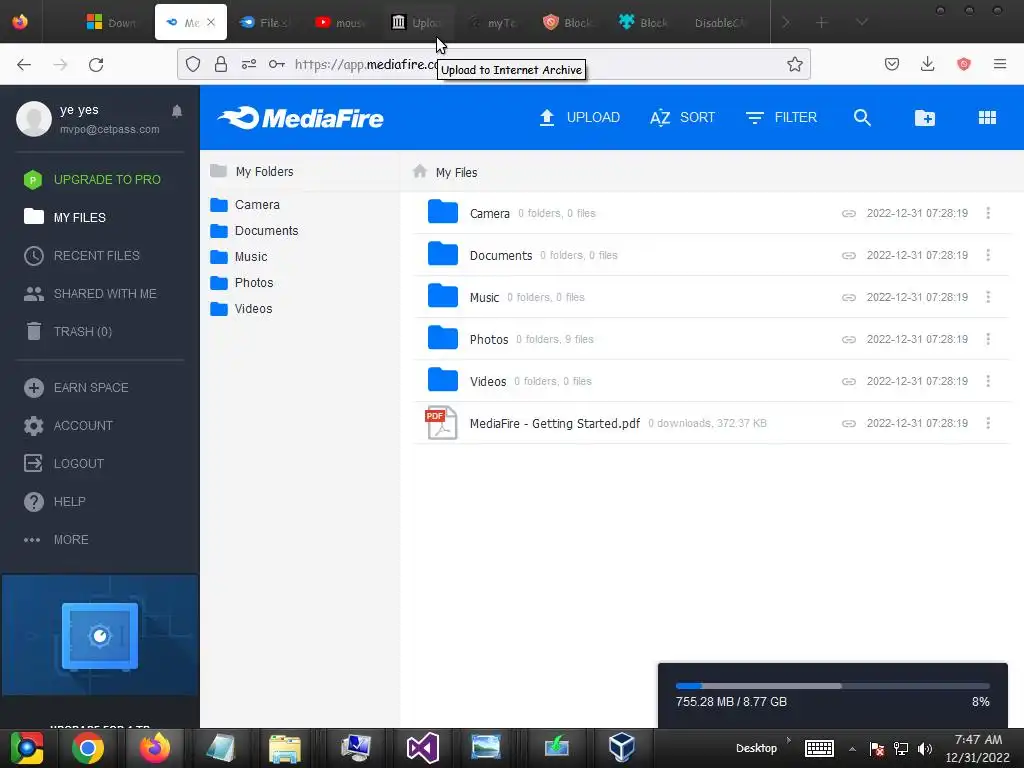This screenshot has width=1024, height=768.
Task: Switch to the File sharing MediaFire tab
Action: [264, 22]
